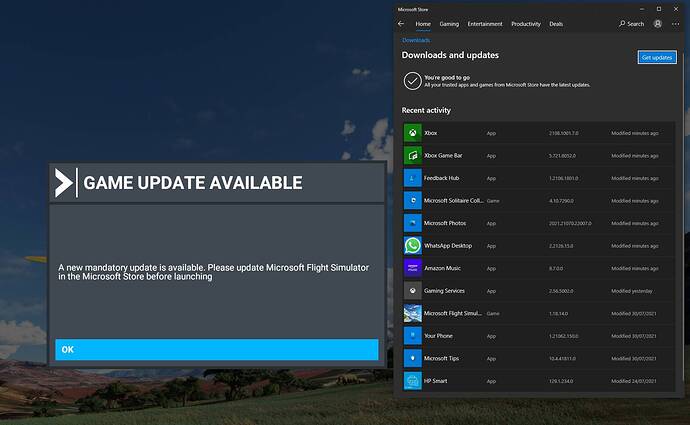This screenshot has width=690, height=425.
Task: Click the Microsoft Photos app icon
Action: 412,223
